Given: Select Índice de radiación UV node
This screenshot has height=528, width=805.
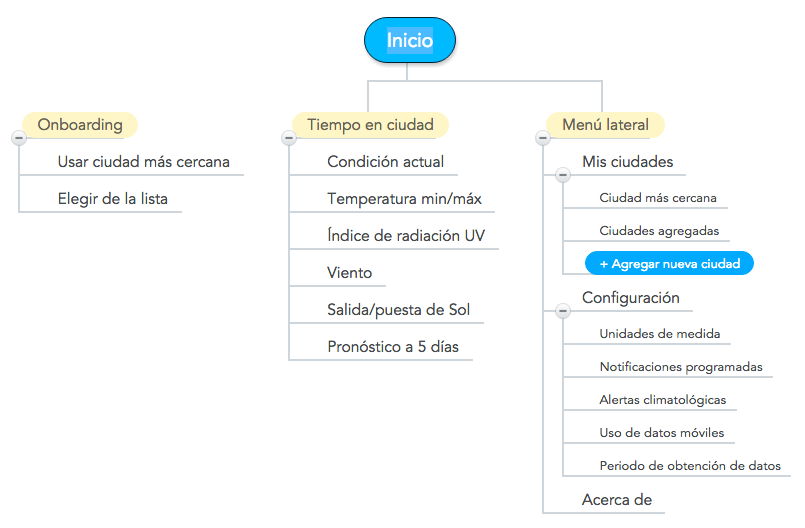Looking at the screenshot, I should coord(406,235).
